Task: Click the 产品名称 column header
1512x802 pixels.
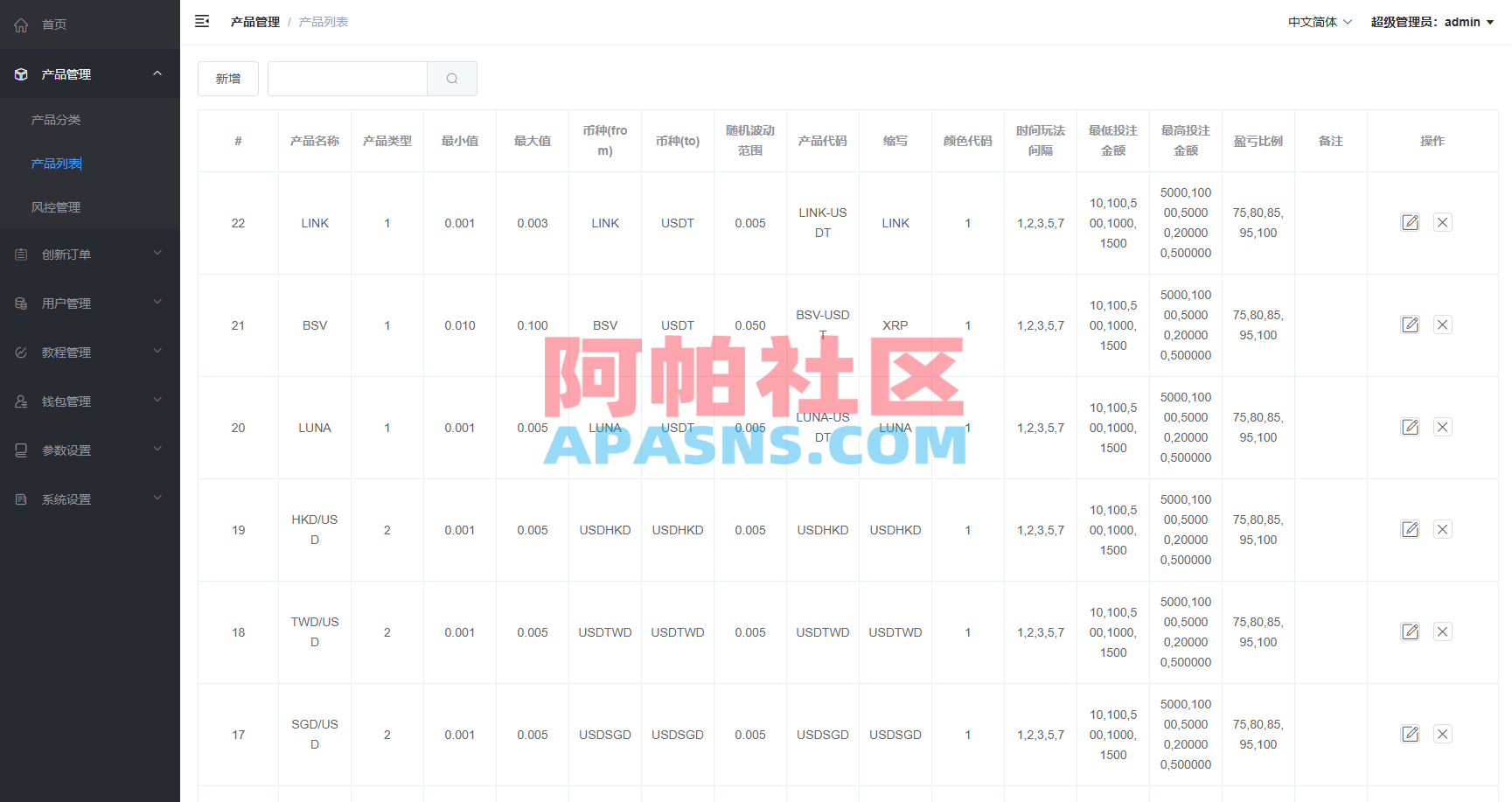Action: coord(315,141)
